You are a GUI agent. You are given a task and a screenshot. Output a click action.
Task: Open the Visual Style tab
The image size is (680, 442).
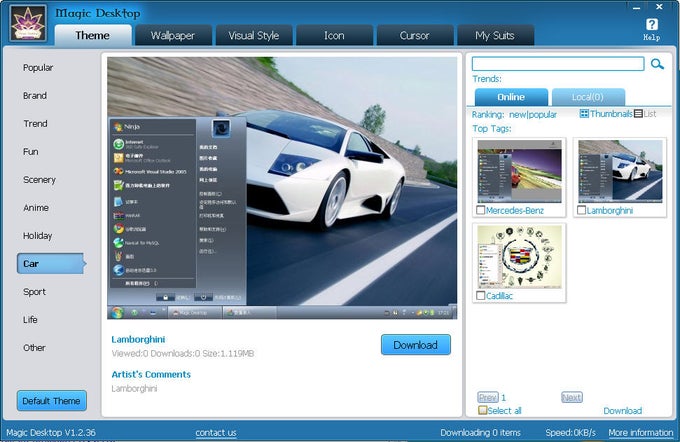[254, 35]
